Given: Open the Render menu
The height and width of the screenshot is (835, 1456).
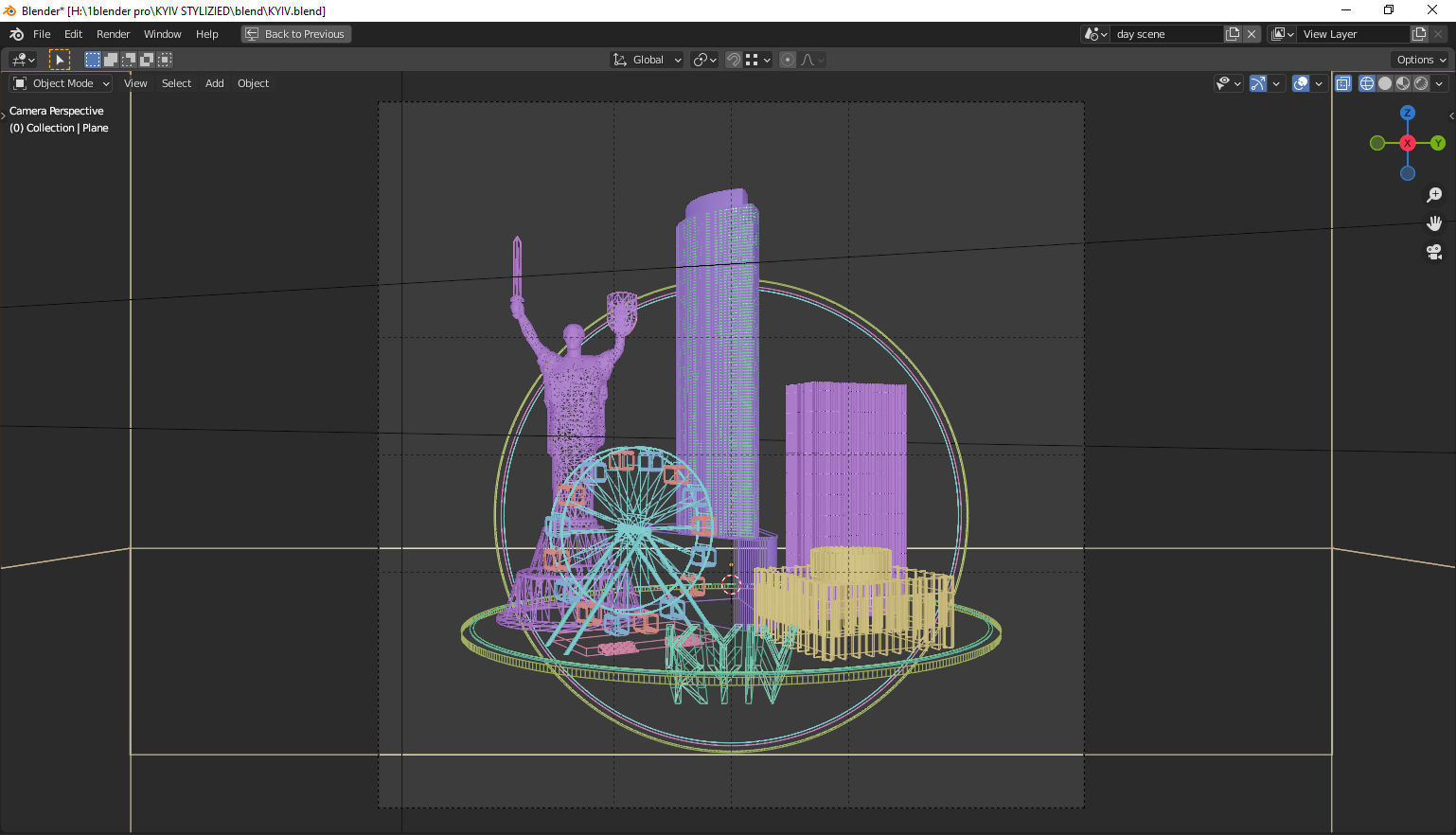Looking at the screenshot, I should [114, 34].
